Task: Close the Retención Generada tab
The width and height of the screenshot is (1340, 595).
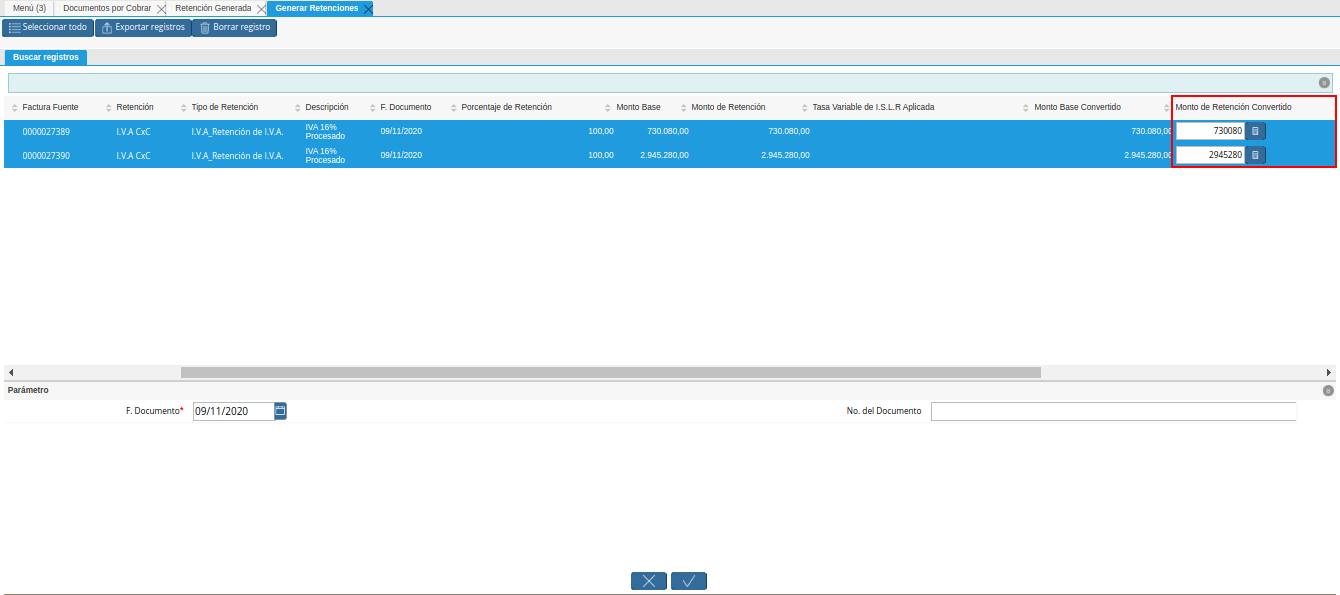Action: point(261,8)
